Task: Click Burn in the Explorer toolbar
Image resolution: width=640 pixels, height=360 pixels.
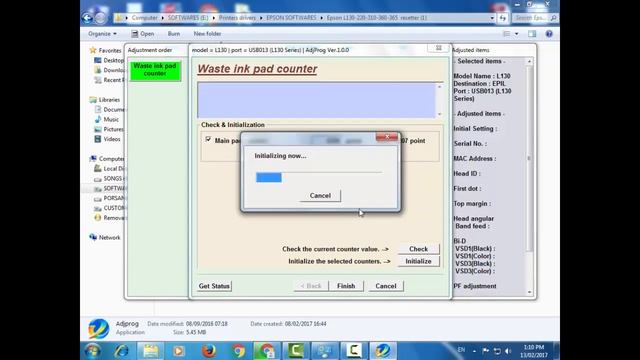Action: tap(174, 34)
